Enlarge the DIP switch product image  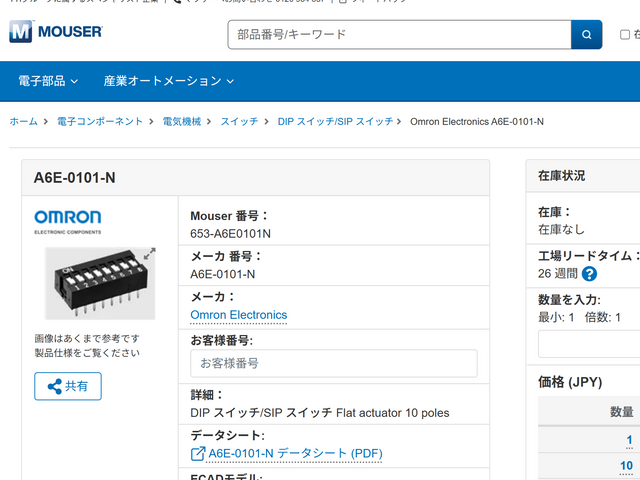[100, 283]
